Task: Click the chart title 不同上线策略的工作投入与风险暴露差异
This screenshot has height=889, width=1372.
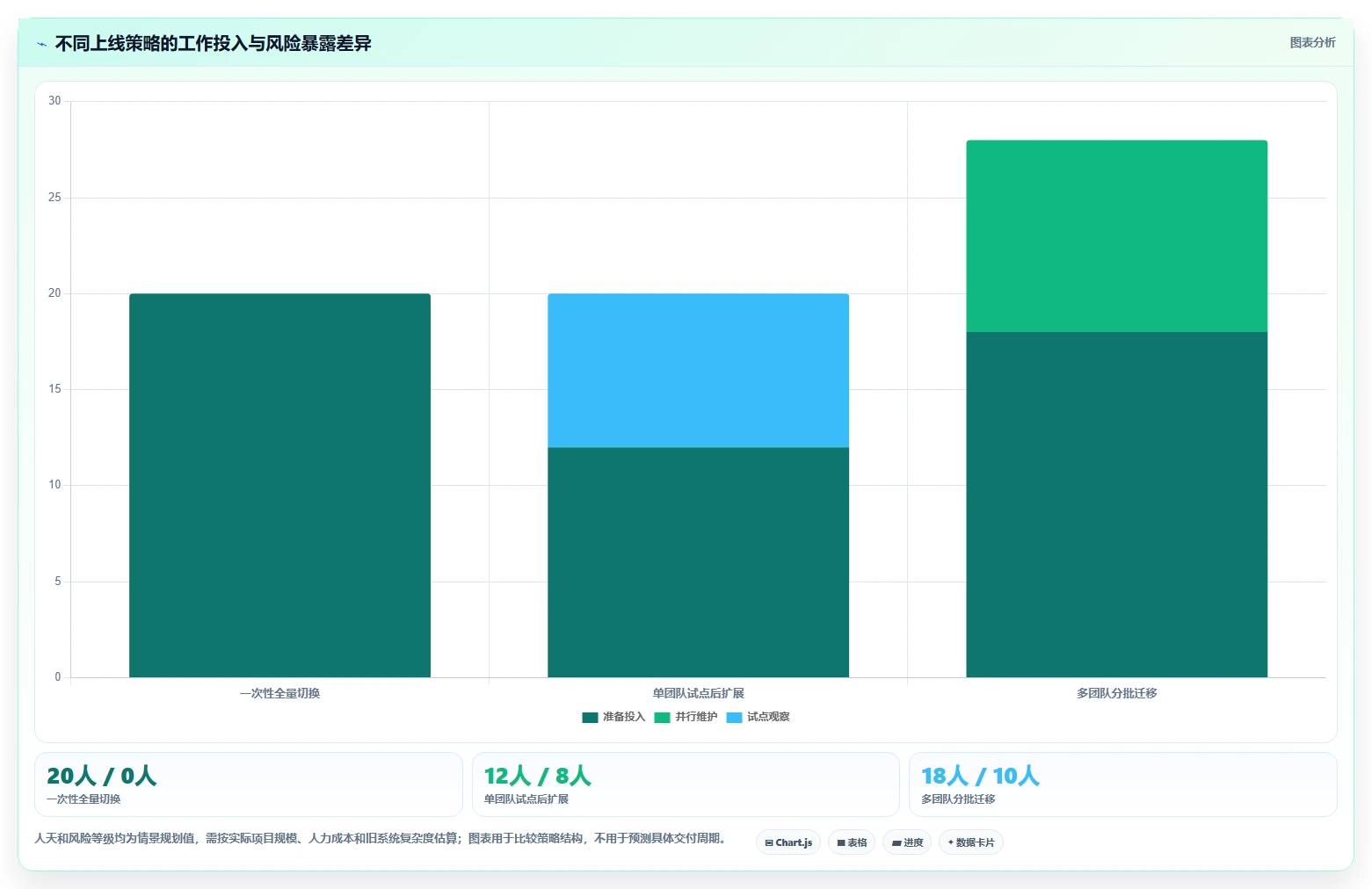Action: (213, 43)
